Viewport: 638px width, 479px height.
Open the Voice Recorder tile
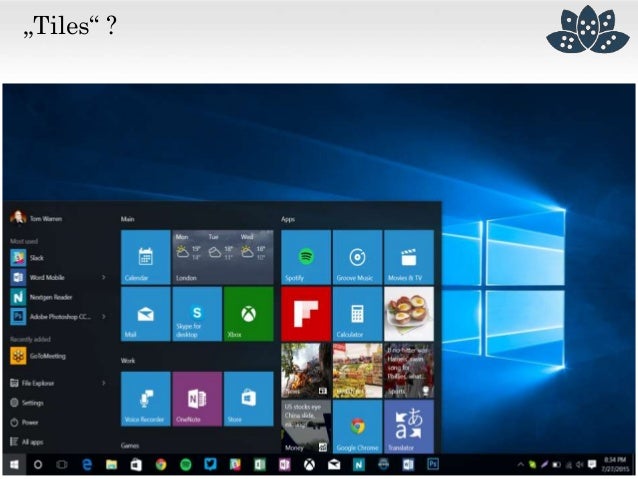pyautogui.click(x=146, y=399)
